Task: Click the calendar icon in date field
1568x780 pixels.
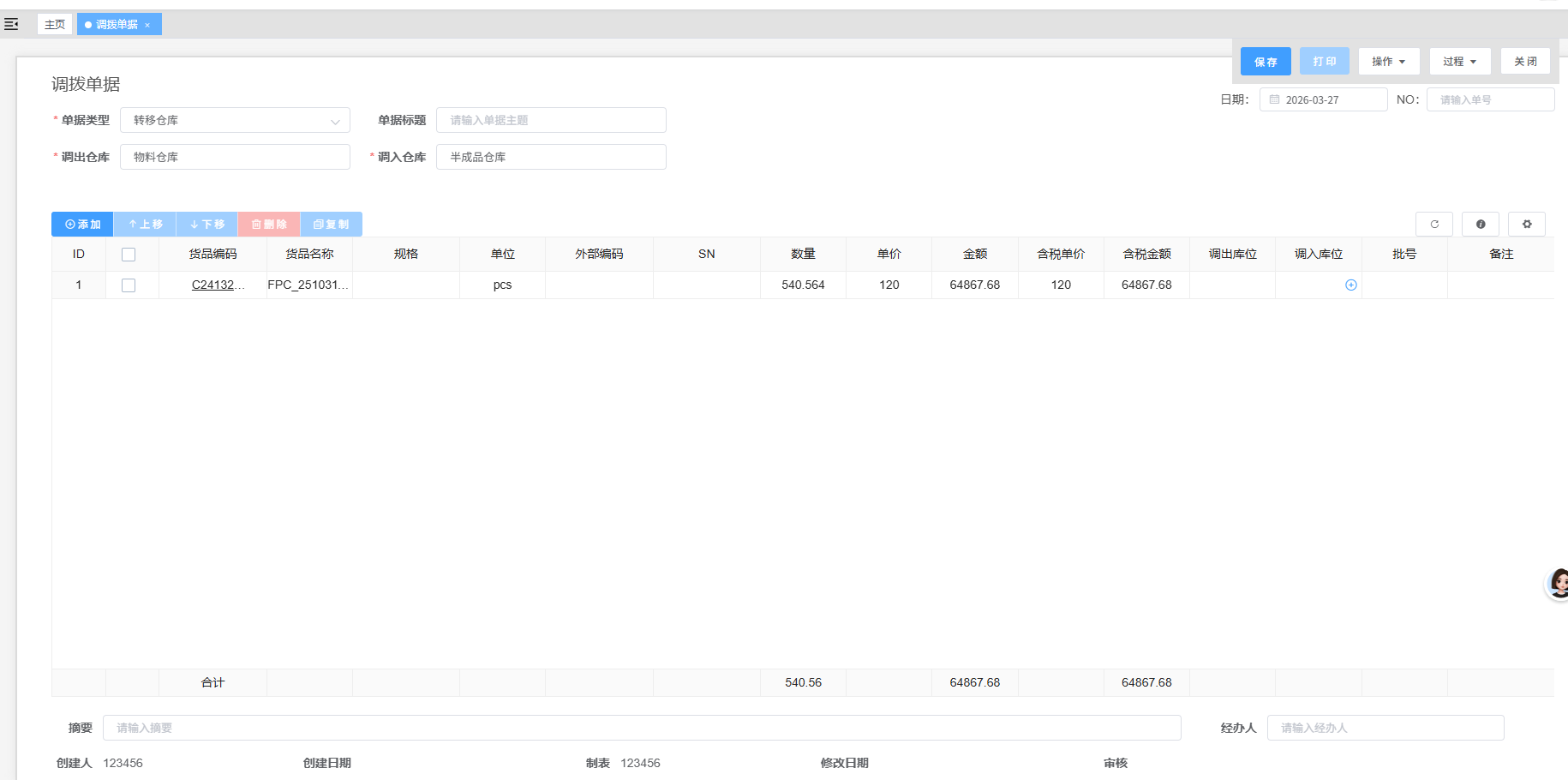Action: (1274, 99)
